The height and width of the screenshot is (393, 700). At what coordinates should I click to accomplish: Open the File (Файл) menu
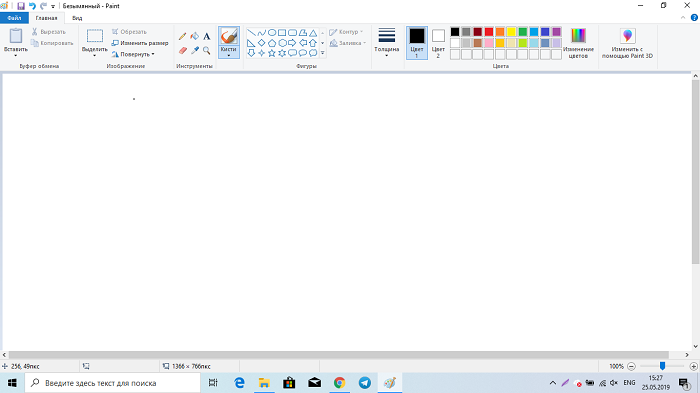click(x=14, y=18)
